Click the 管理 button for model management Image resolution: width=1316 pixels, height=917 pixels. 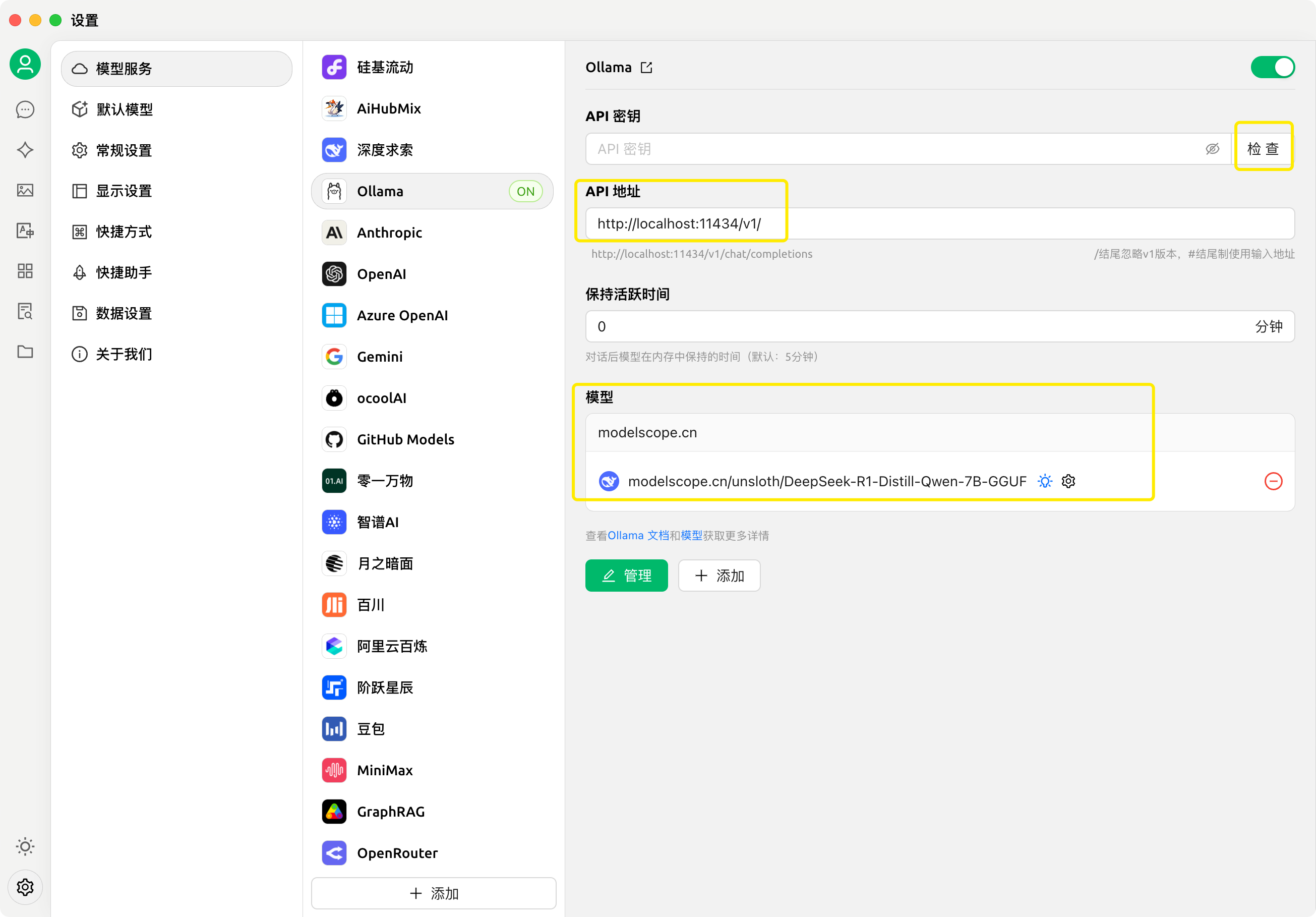pyautogui.click(x=624, y=574)
